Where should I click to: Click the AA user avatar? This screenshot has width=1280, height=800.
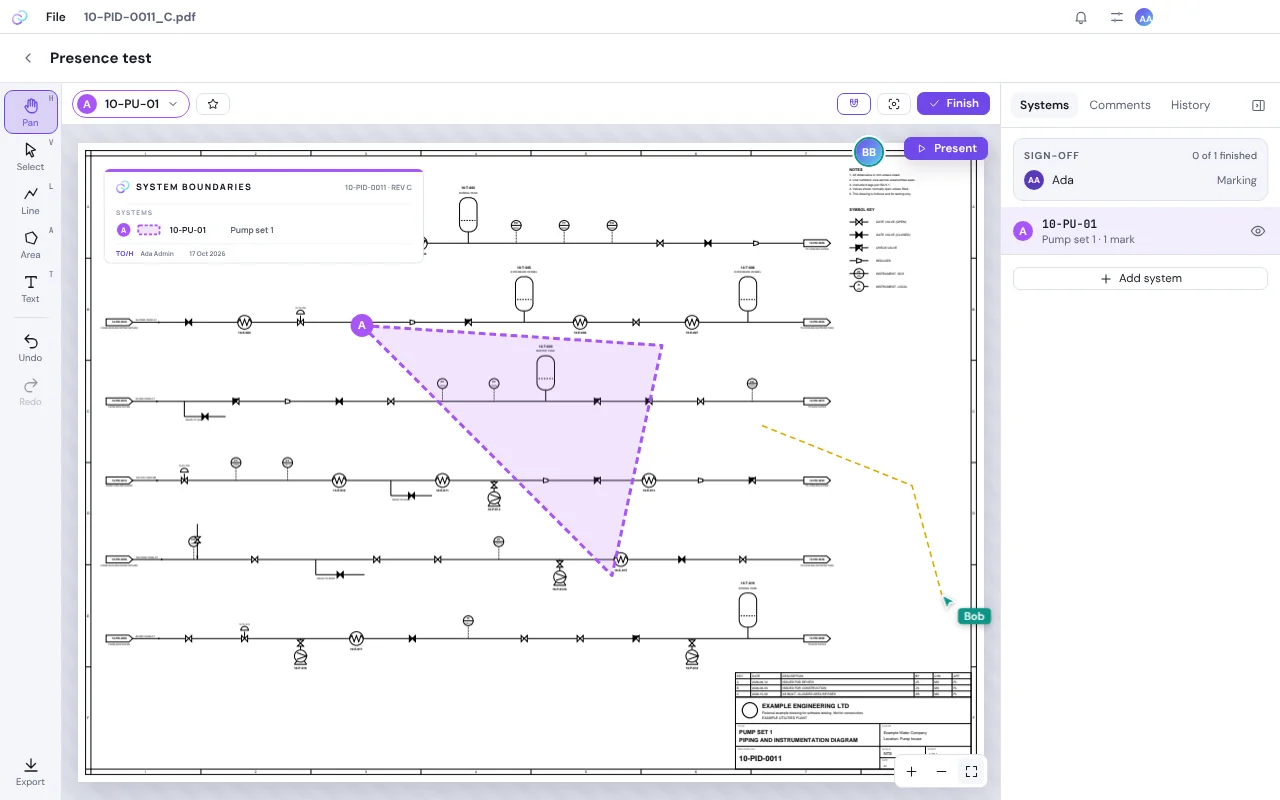click(x=1144, y=17)
